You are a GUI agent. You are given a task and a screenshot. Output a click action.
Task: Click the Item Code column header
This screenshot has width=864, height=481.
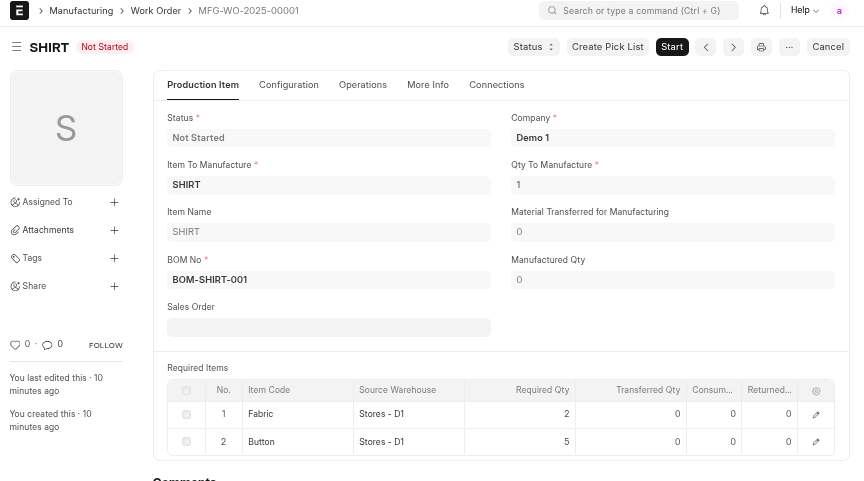click(298, 390)
